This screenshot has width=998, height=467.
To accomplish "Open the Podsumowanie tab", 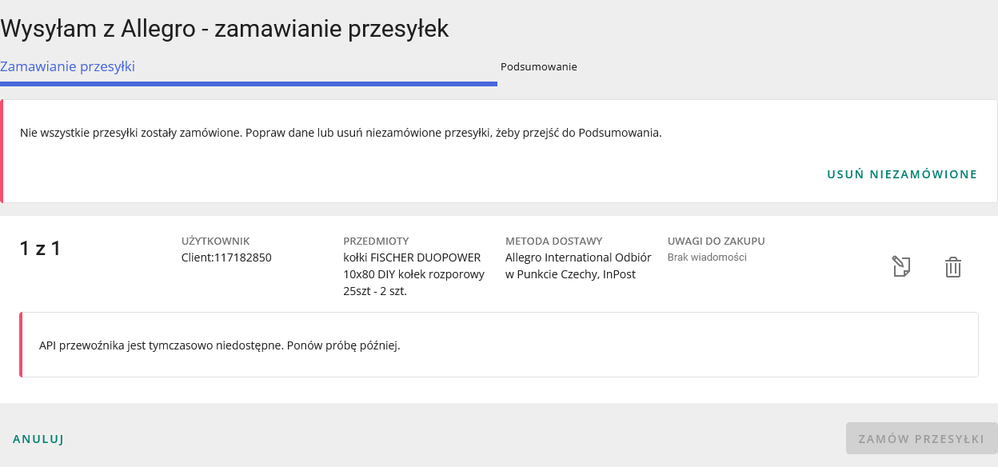I will click(538, 67).
